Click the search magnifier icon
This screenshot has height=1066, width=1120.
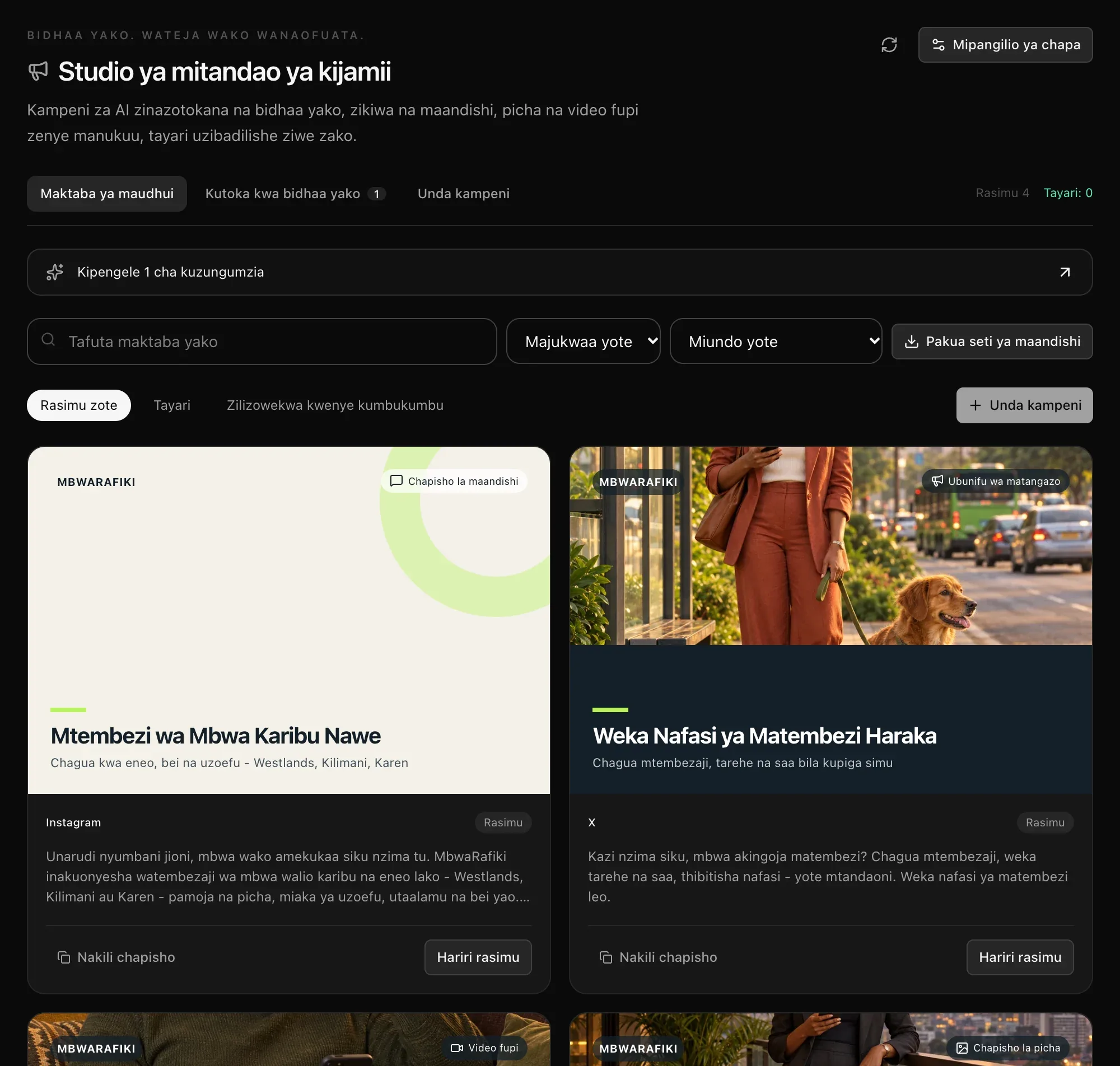click(48, 340)
